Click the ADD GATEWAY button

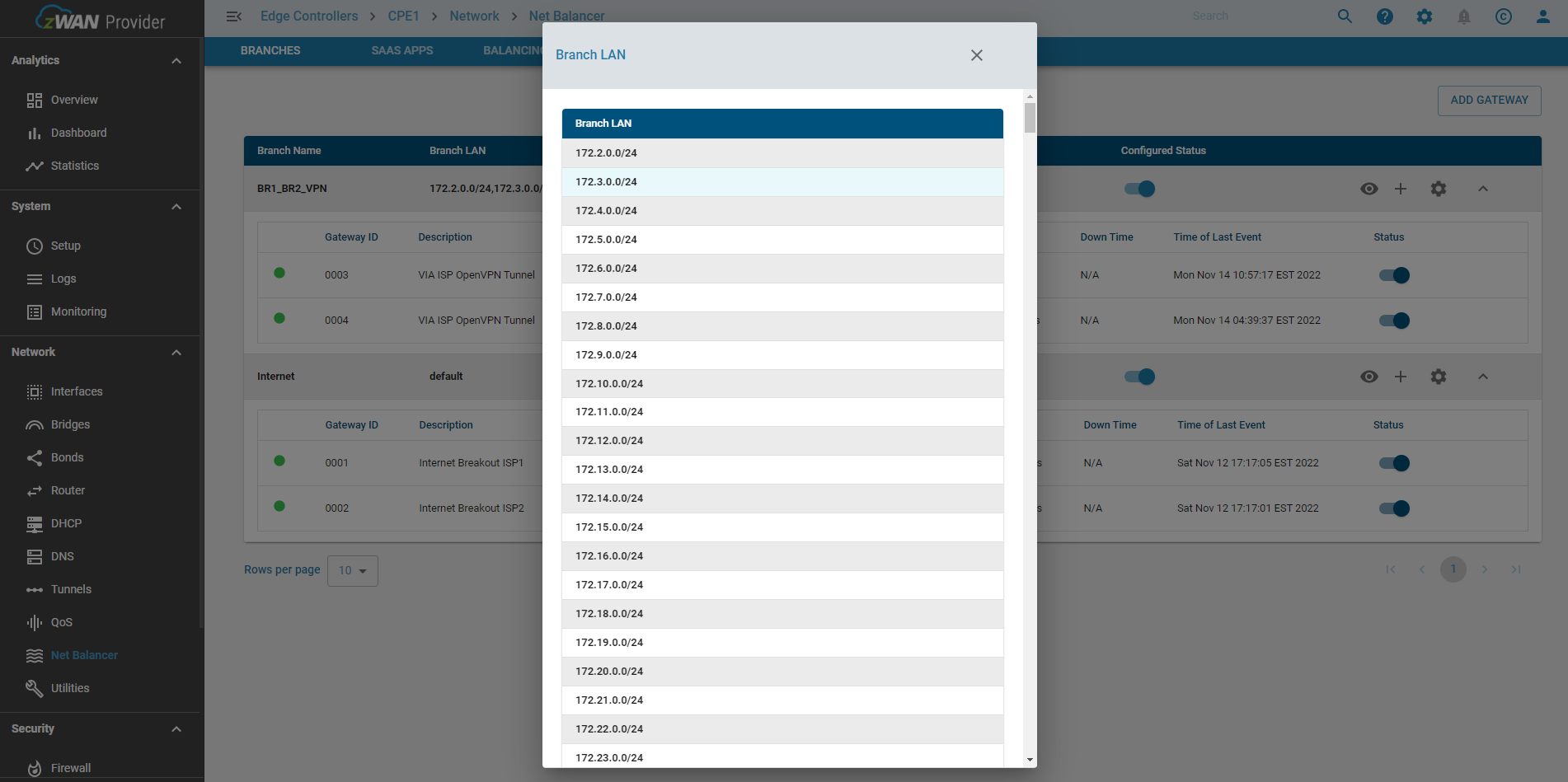1489,101
